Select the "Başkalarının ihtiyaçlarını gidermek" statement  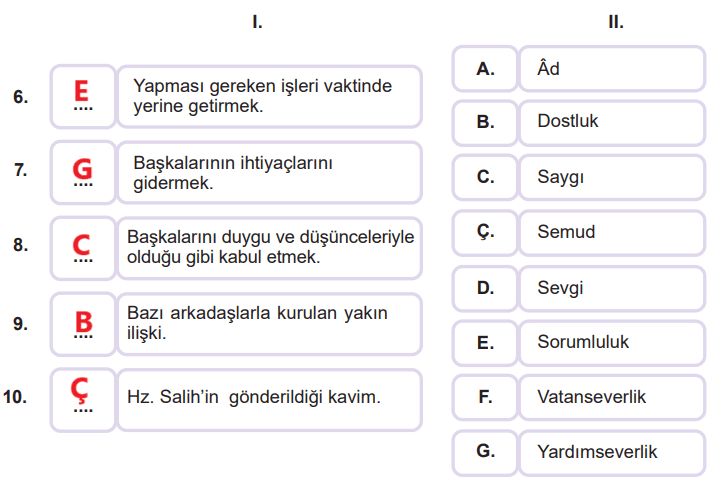tap(269, 171)
